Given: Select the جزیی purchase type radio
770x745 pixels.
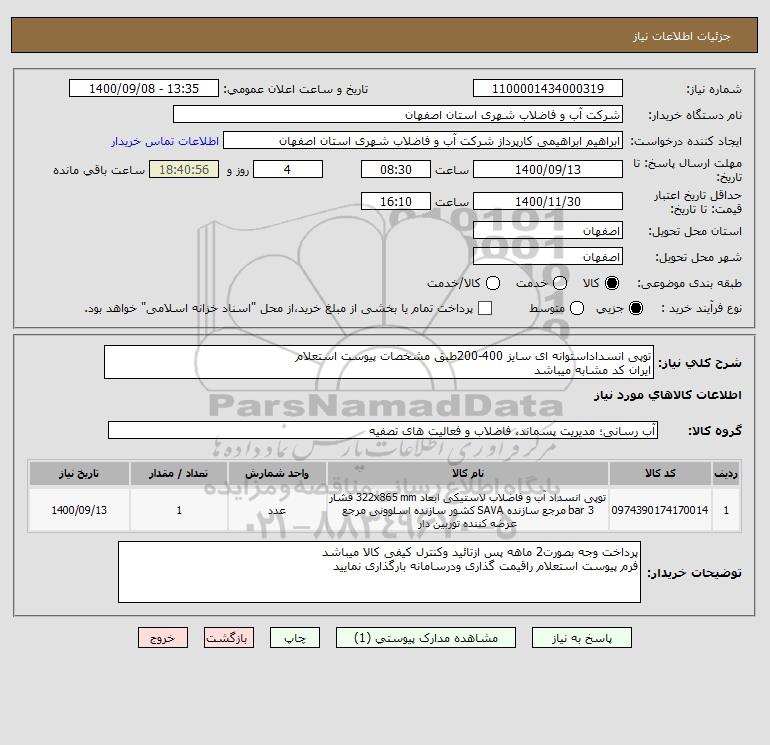Looking at the screenshot, I should (x=635, y=308).
